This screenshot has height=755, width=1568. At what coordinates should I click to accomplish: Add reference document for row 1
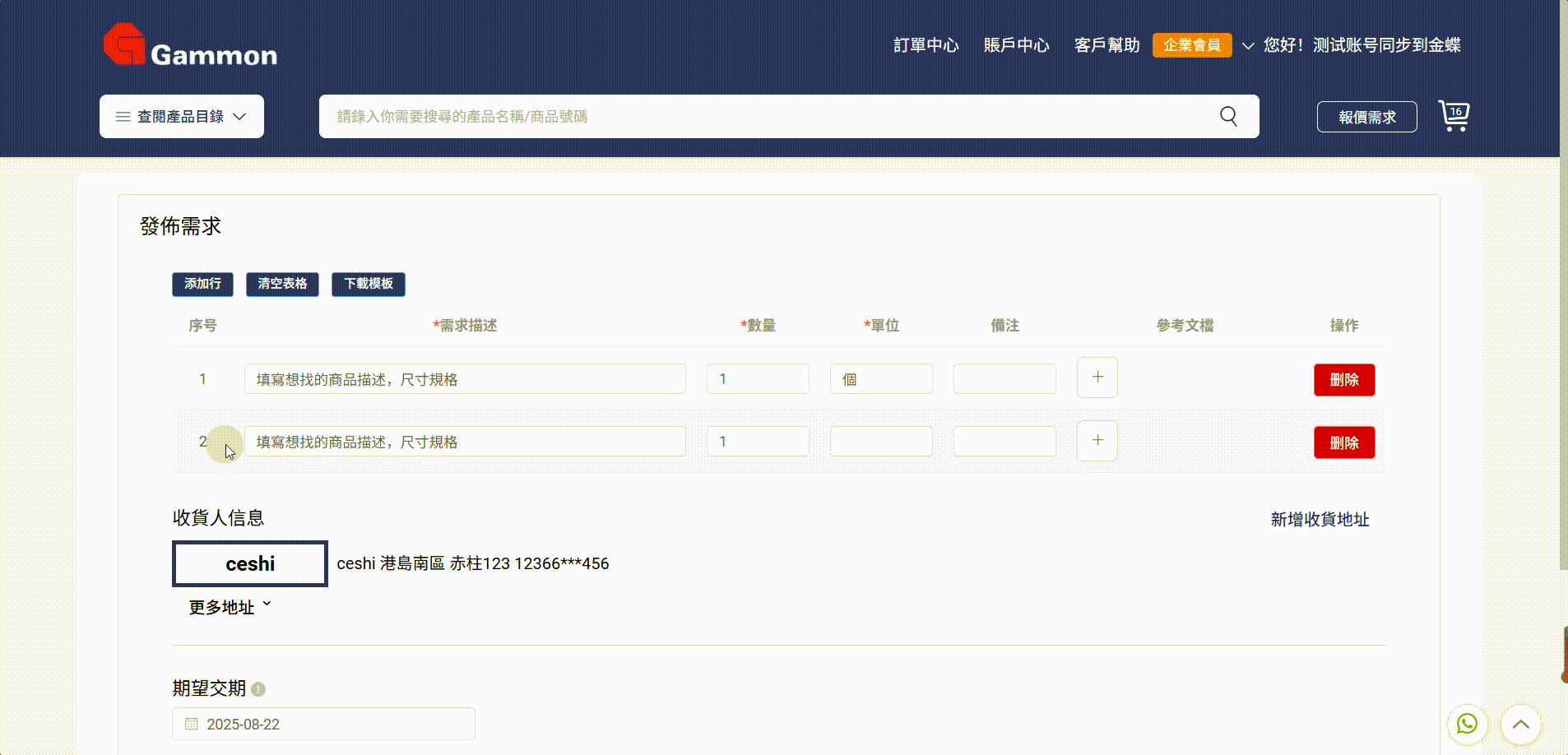[x=1097, y=377]
